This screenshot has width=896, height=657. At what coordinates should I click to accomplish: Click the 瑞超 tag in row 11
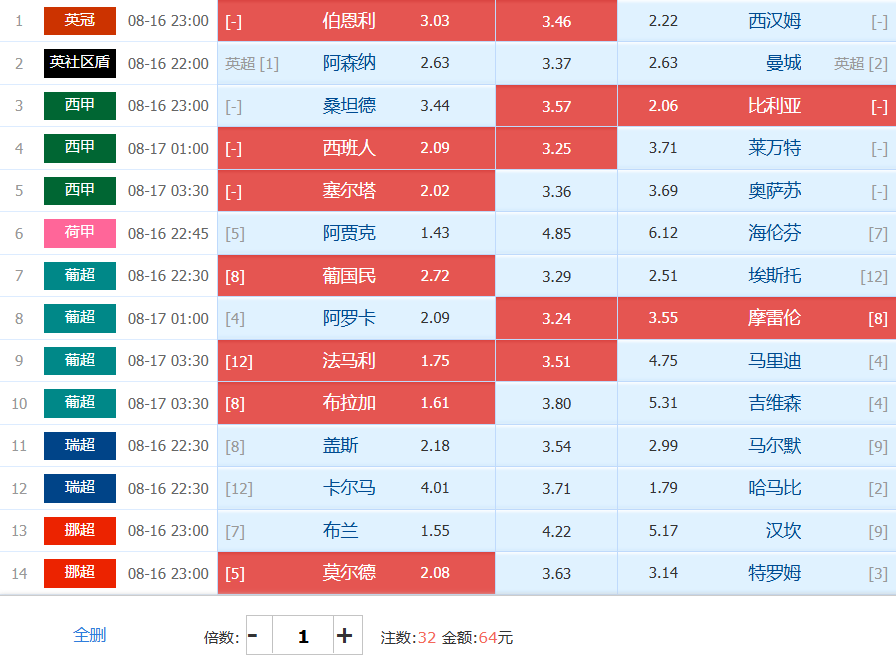[79, 446]
